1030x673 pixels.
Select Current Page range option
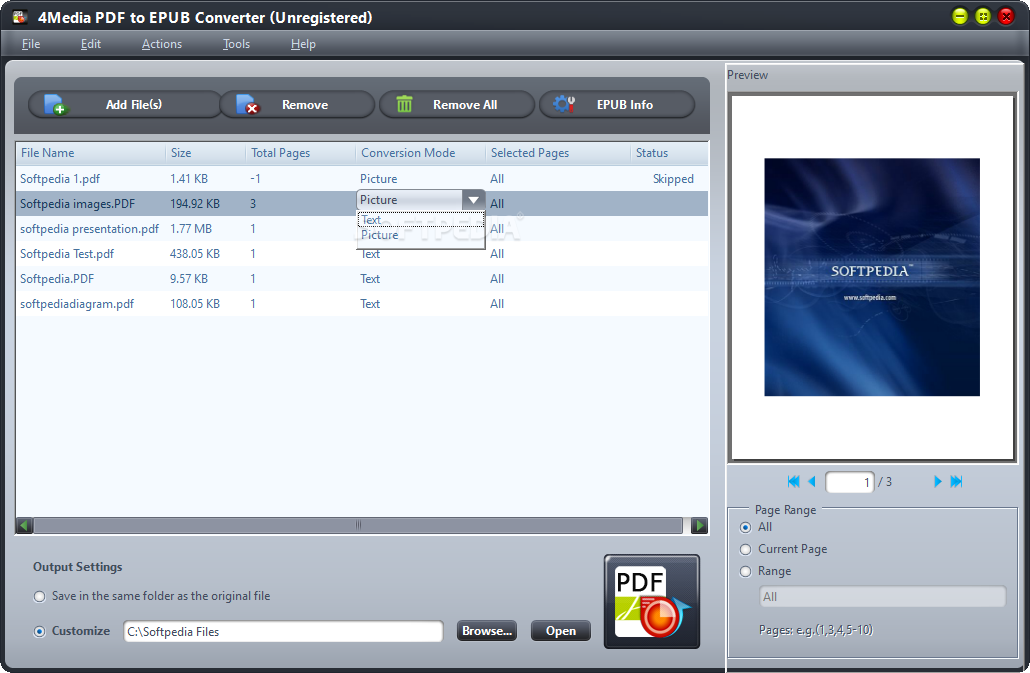(745, 549)
